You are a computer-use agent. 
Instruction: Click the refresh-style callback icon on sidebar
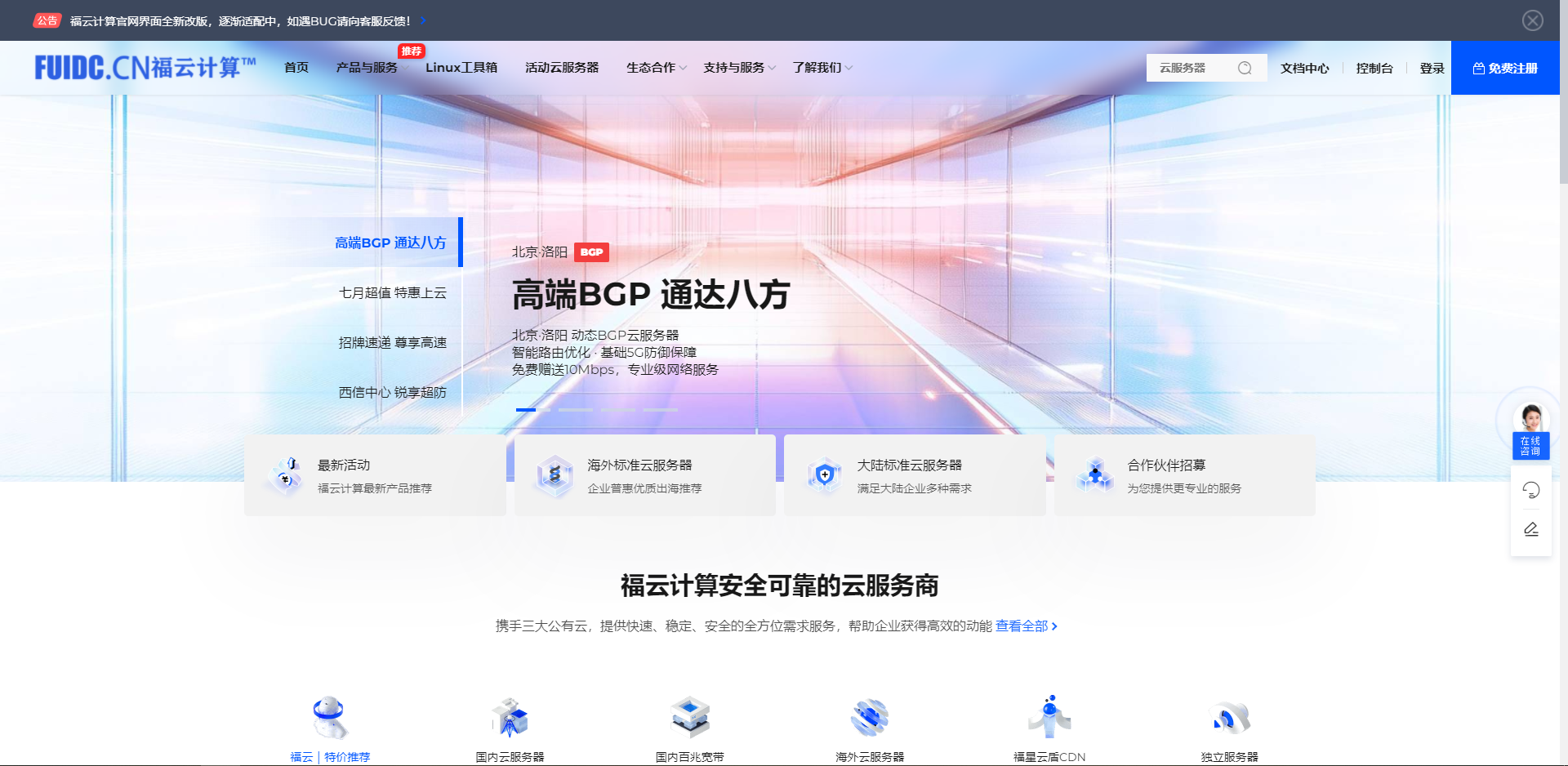coord(1531,490)
